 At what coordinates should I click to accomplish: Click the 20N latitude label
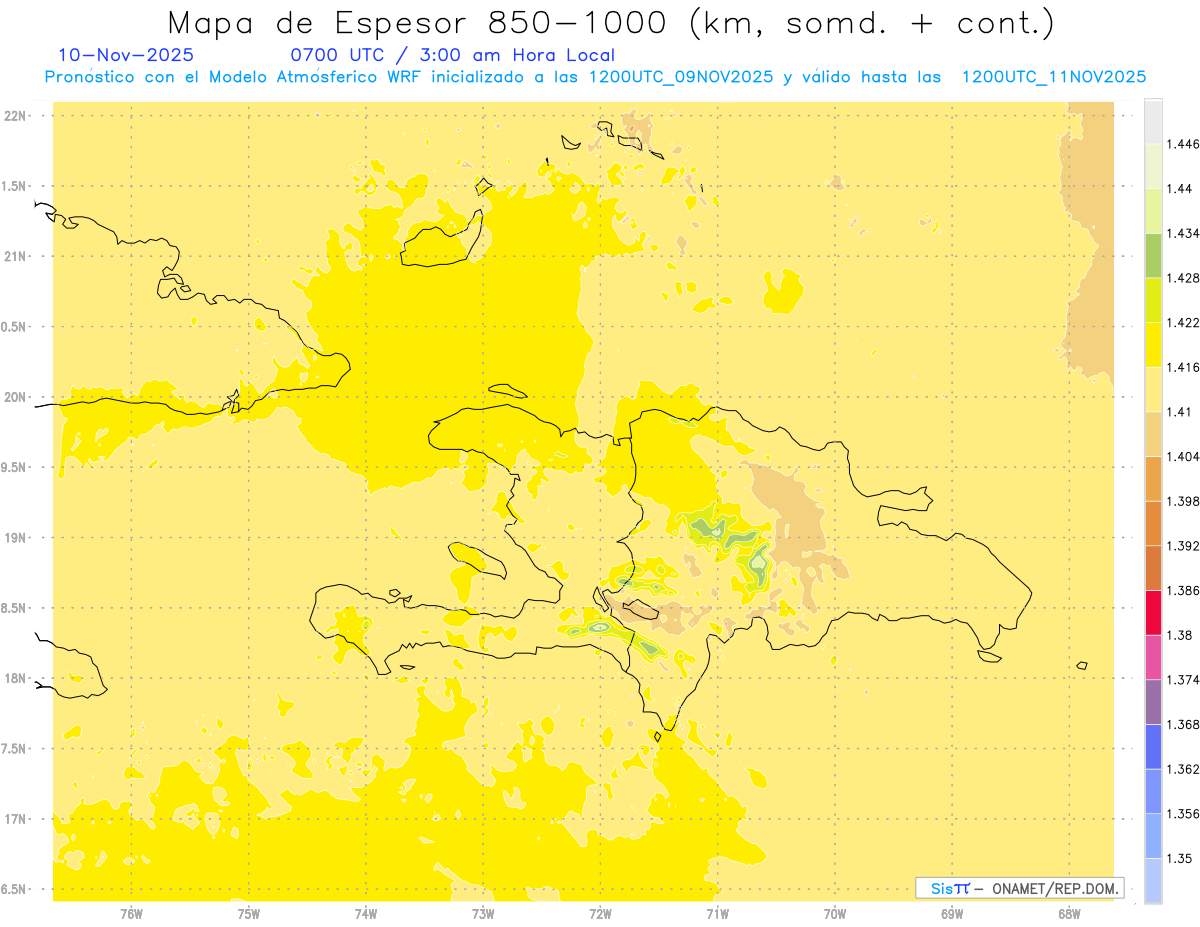coord(16,397)
